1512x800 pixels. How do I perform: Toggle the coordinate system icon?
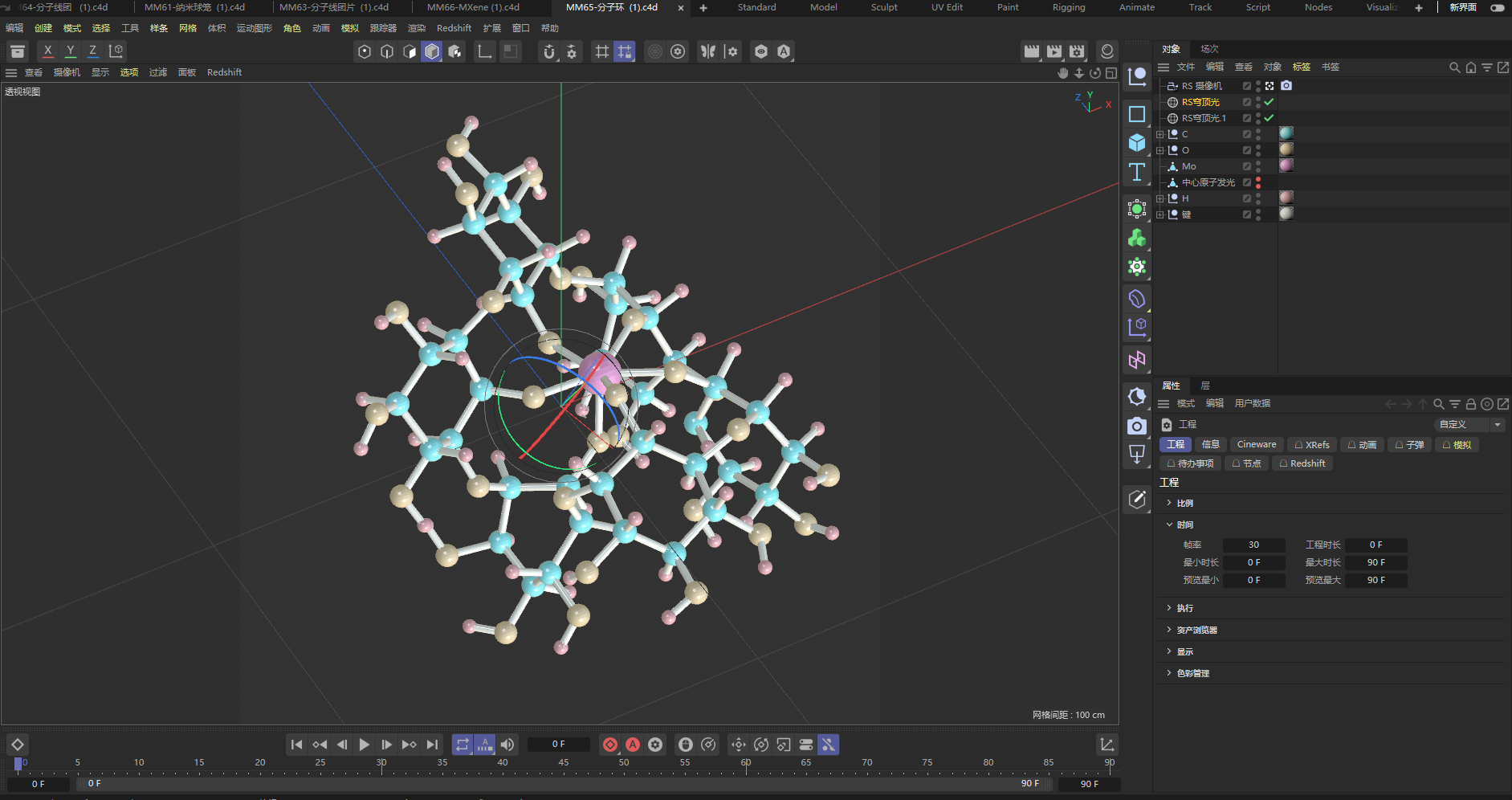[x=116, y=51]
